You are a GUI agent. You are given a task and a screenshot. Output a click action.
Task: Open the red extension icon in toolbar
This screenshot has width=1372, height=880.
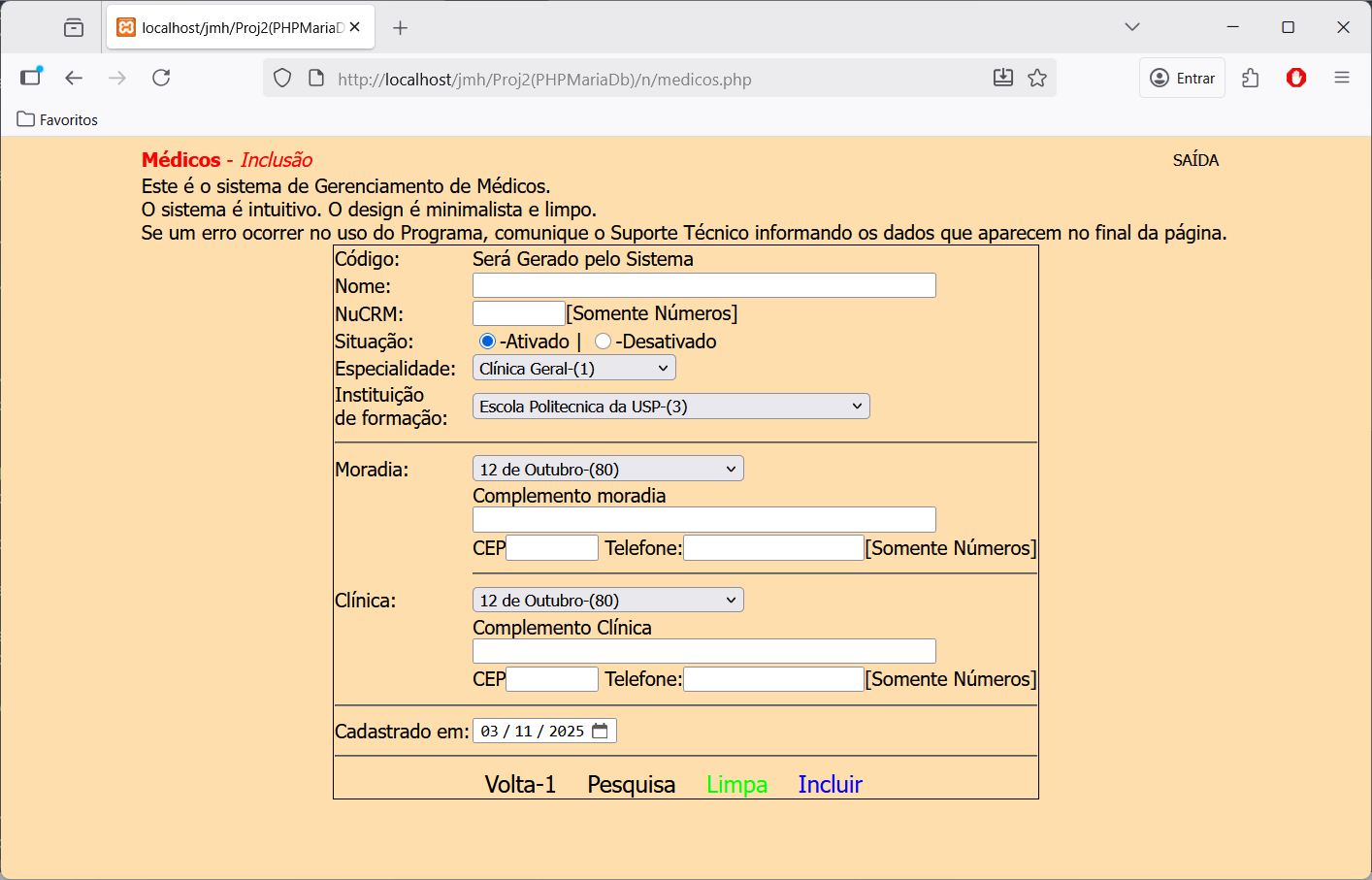coord(1296,78)
